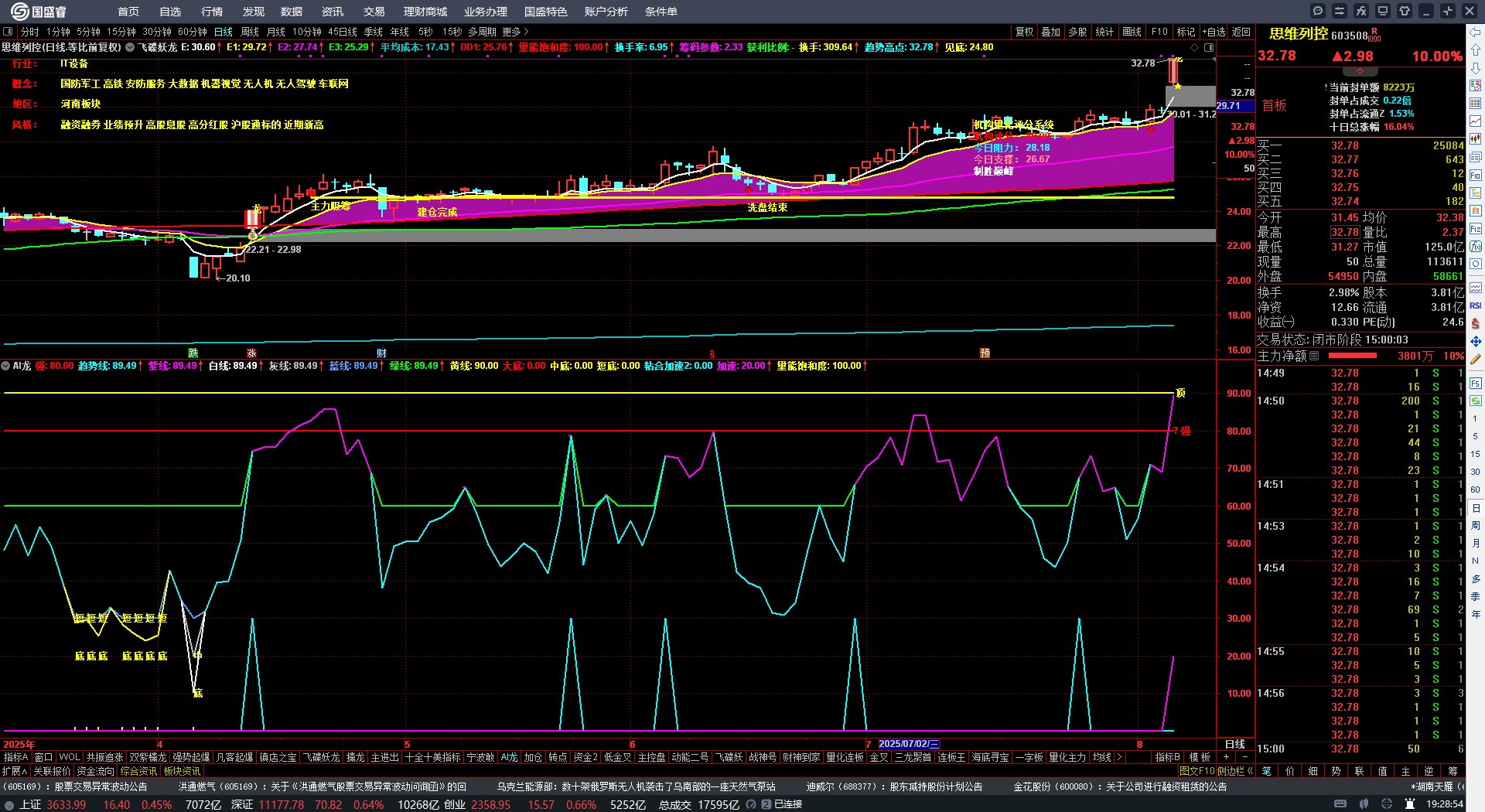The width and height of the screenshot is (1485, 812).
Task: Switch to 5分钟 period
Action: (x=88, y=32)
